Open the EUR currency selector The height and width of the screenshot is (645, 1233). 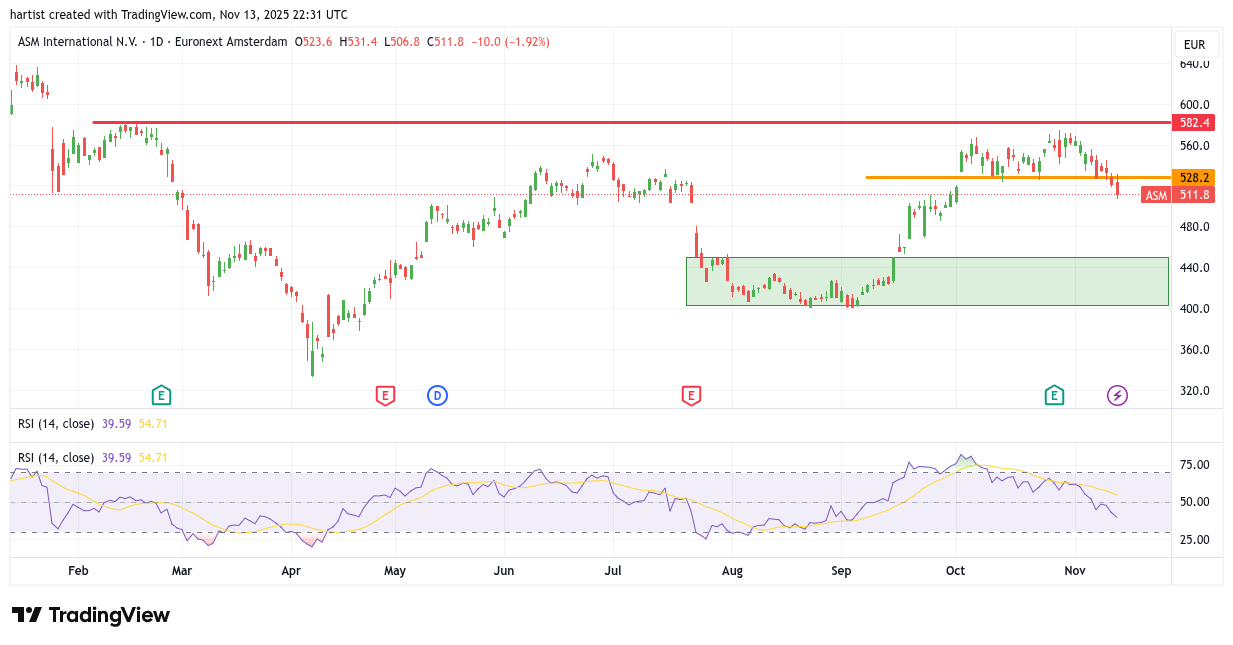click(x=1194, y=44)
